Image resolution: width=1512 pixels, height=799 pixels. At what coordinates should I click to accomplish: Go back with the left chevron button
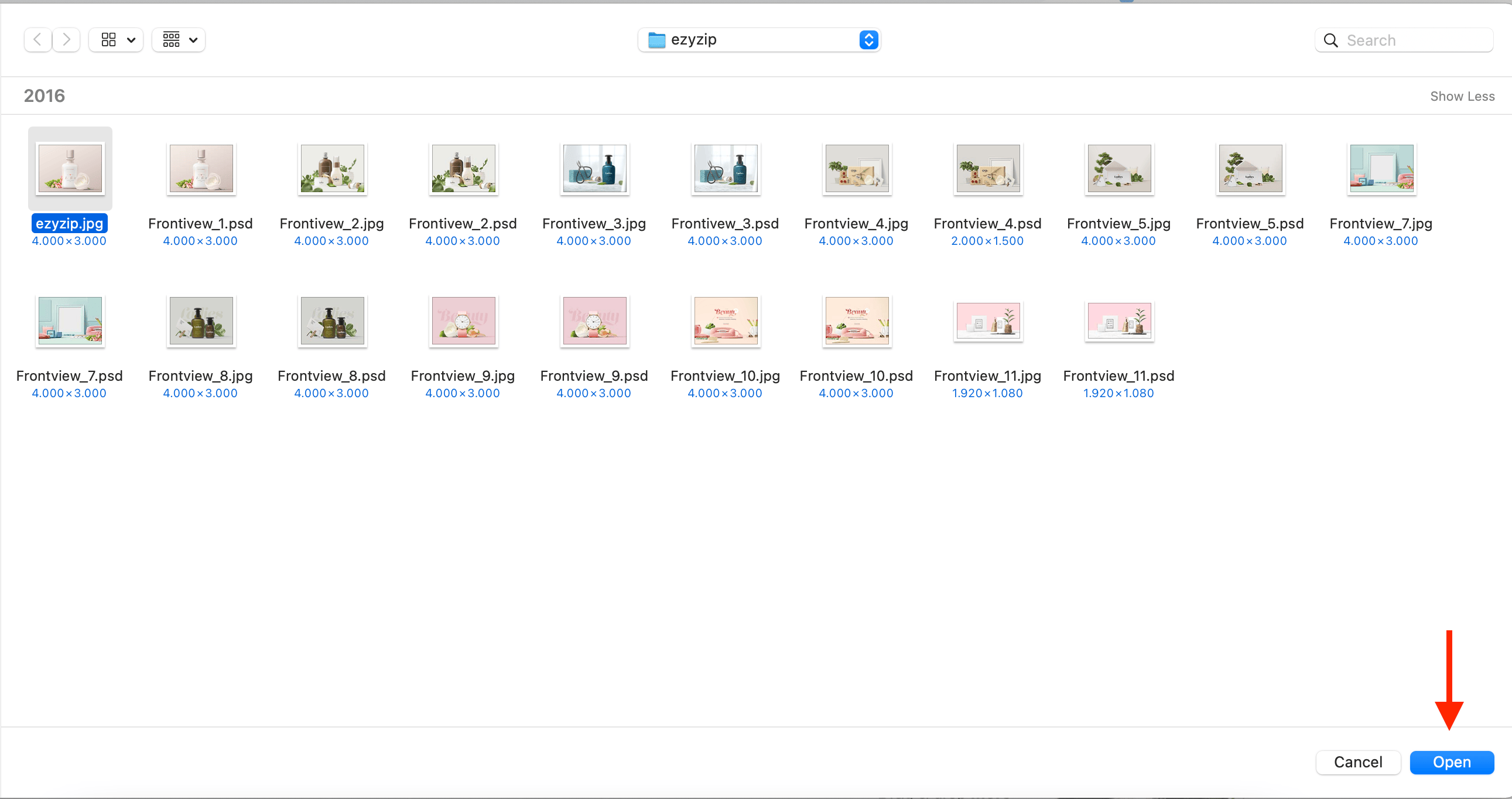coord(37,40)
